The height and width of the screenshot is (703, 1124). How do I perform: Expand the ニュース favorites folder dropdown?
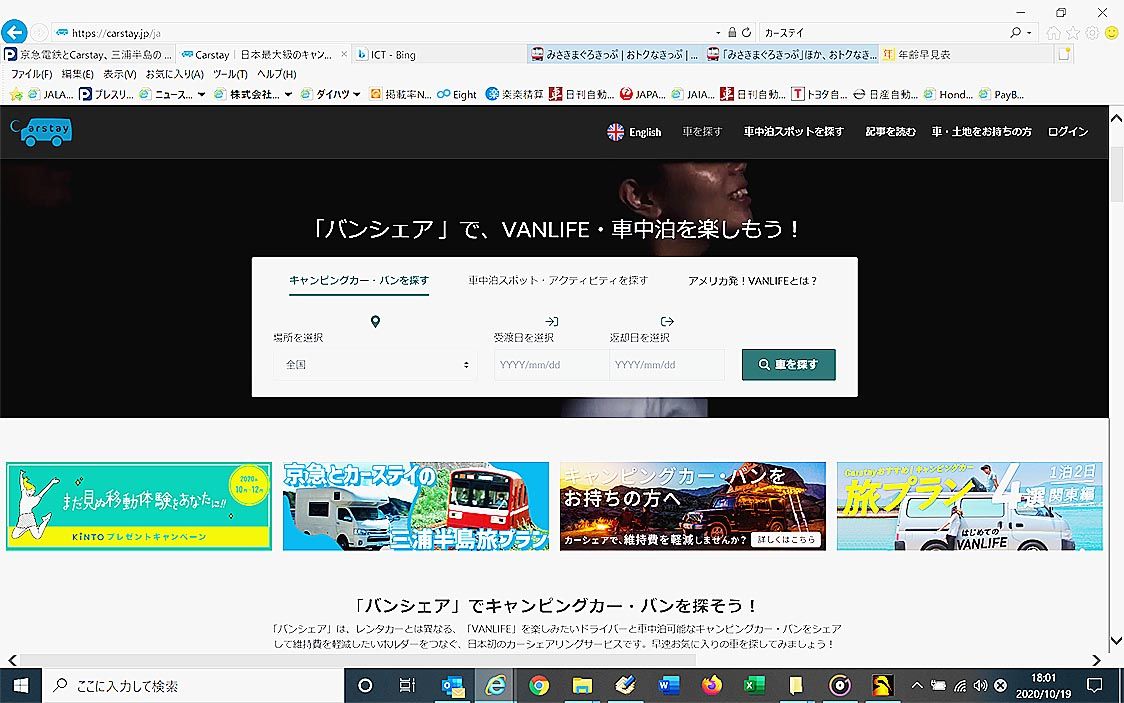(x=201, y=95)
